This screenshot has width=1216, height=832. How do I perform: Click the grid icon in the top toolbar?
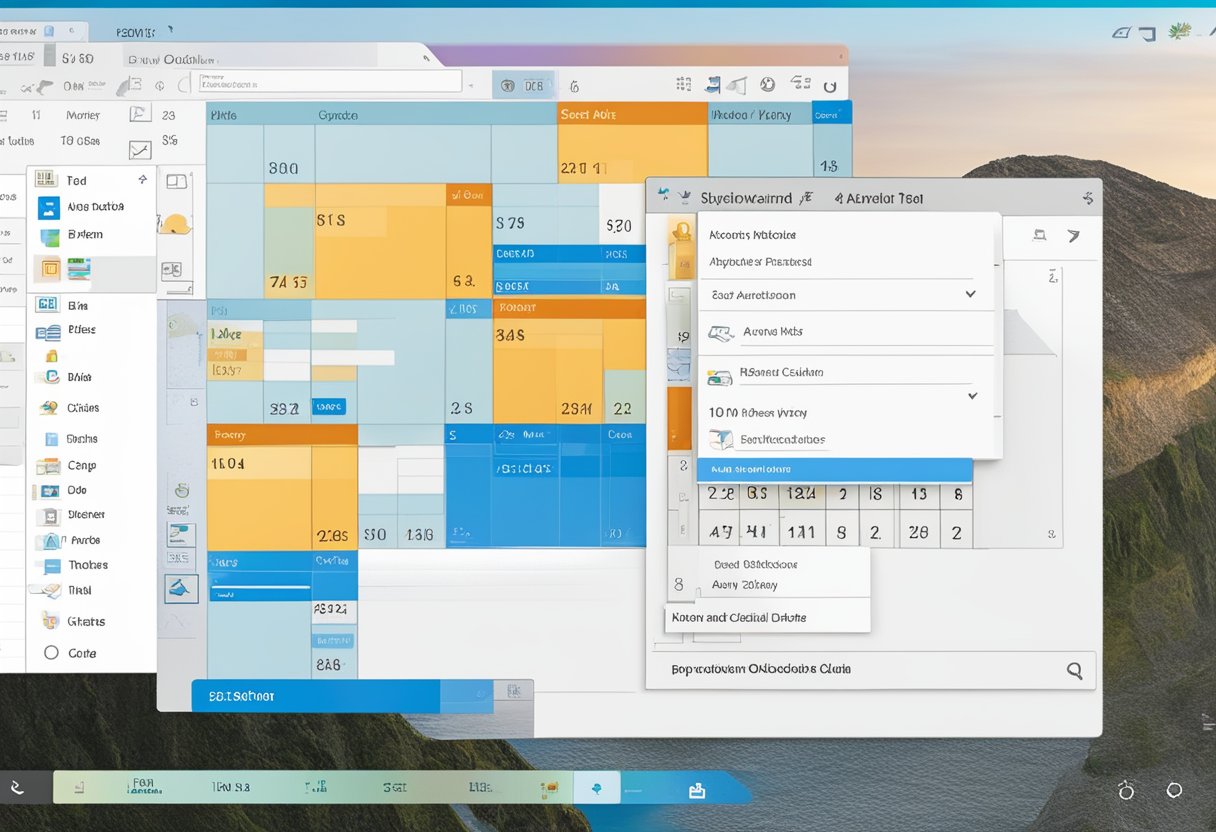(x=684, y=85)
